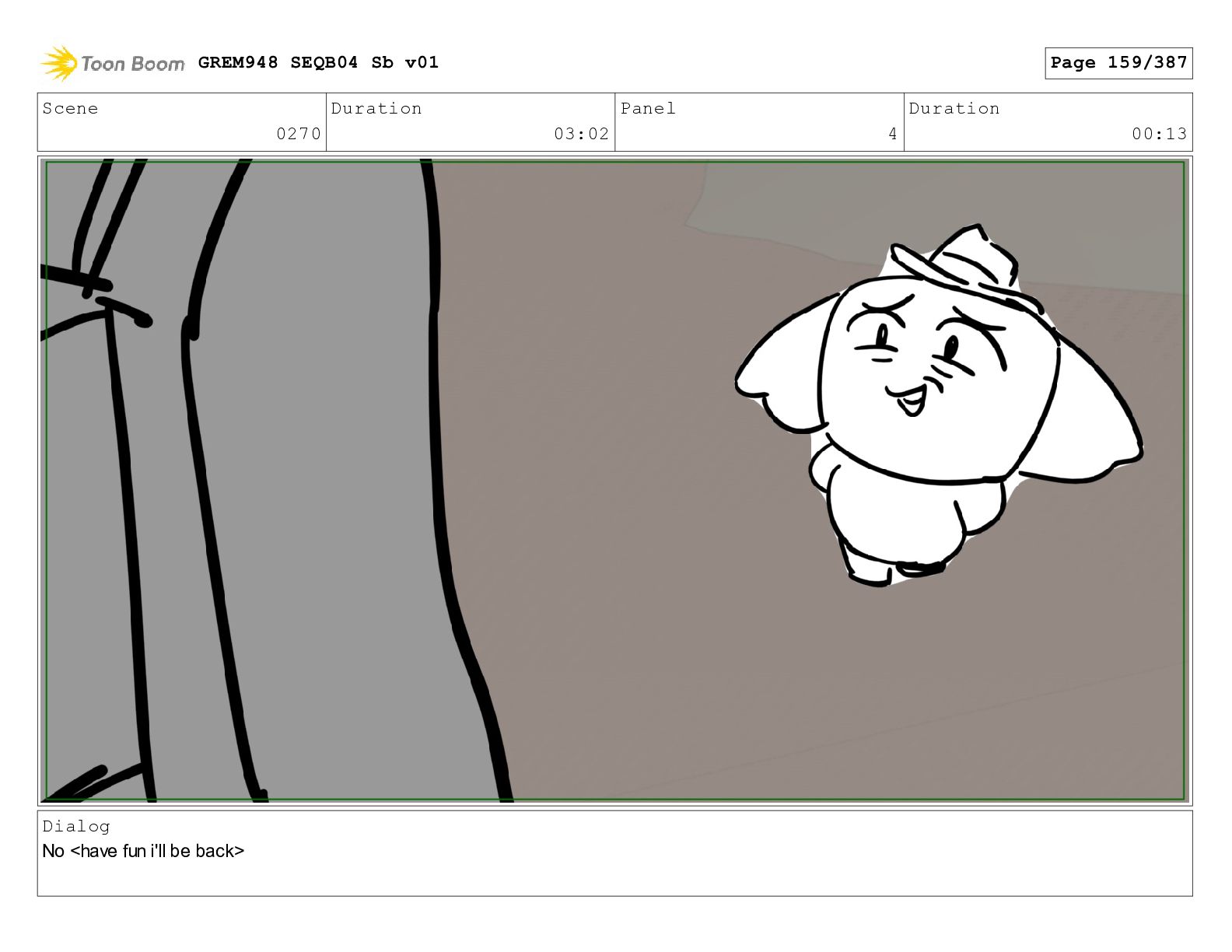Image resolution: width=1232 pixels, height=952 pixels.
Task: Click the Dialog label
Action: point(76,826)
